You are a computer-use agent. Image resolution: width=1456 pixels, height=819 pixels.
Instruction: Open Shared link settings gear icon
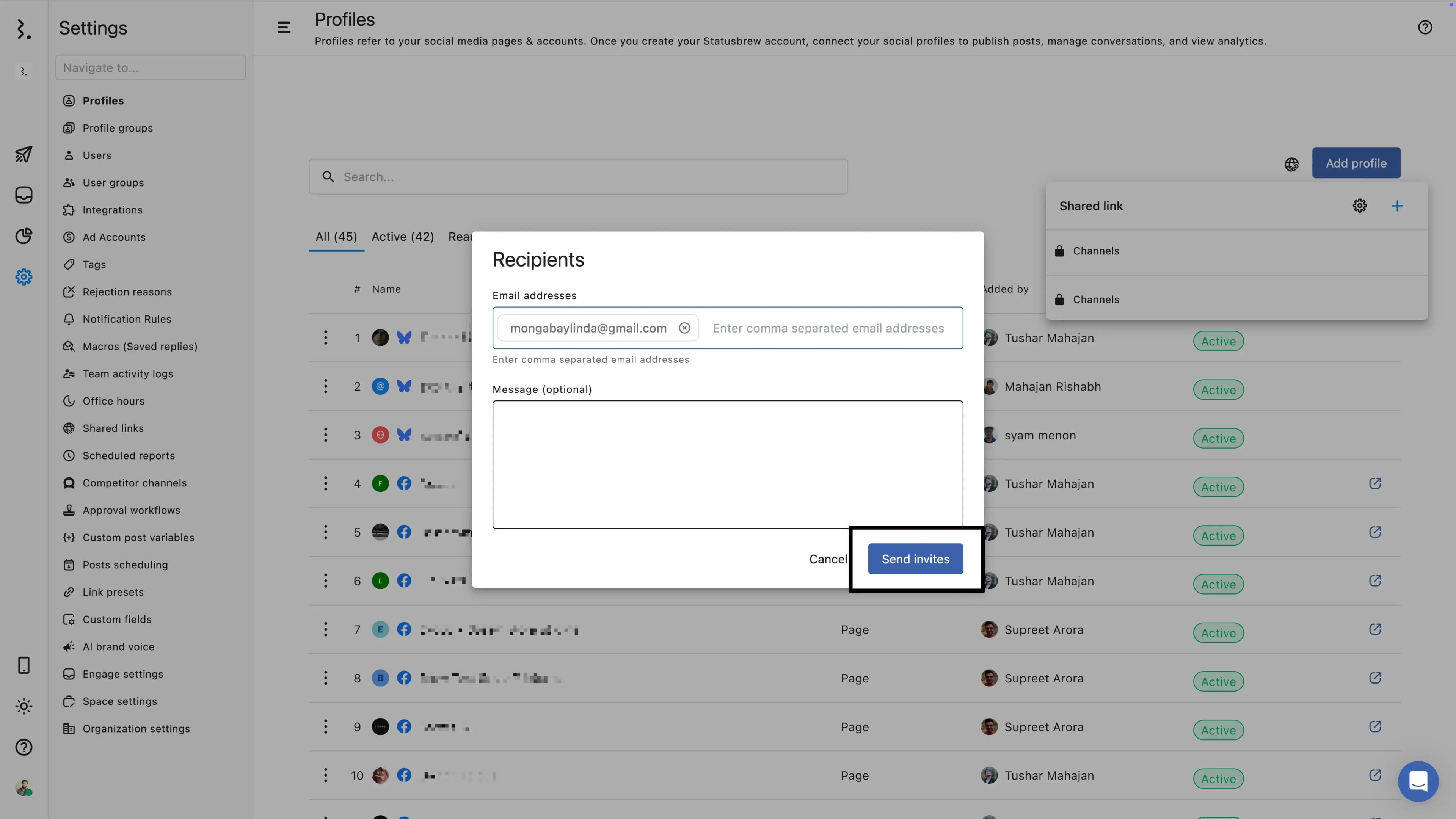pyautogui.click(x=1359, y=206)
